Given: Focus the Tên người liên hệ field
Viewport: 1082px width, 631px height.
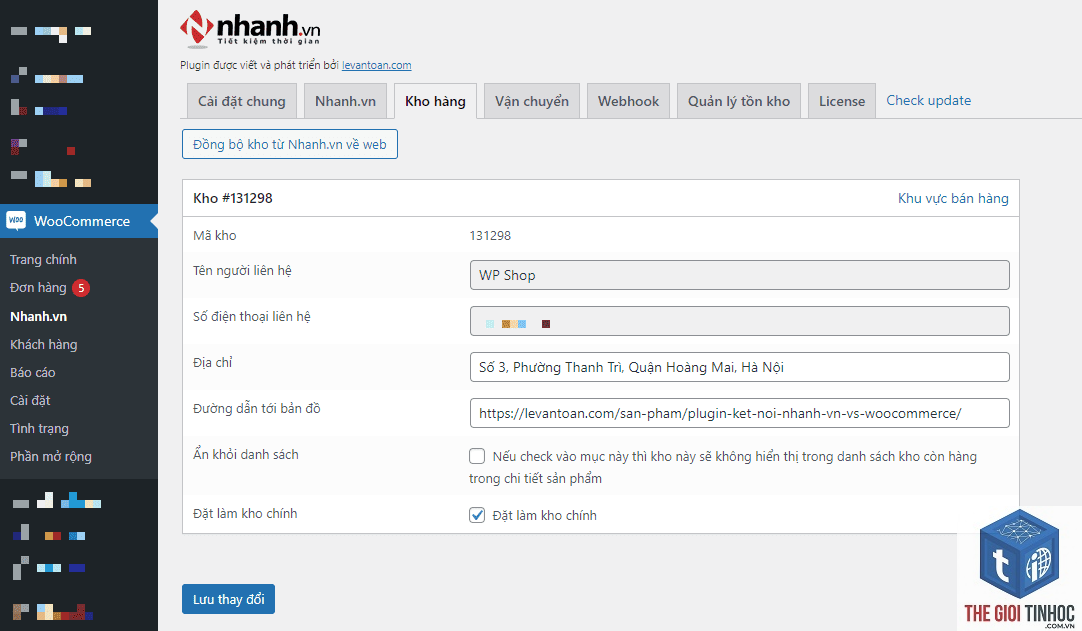Looking at the screenshot, I should tap(740, 275).
